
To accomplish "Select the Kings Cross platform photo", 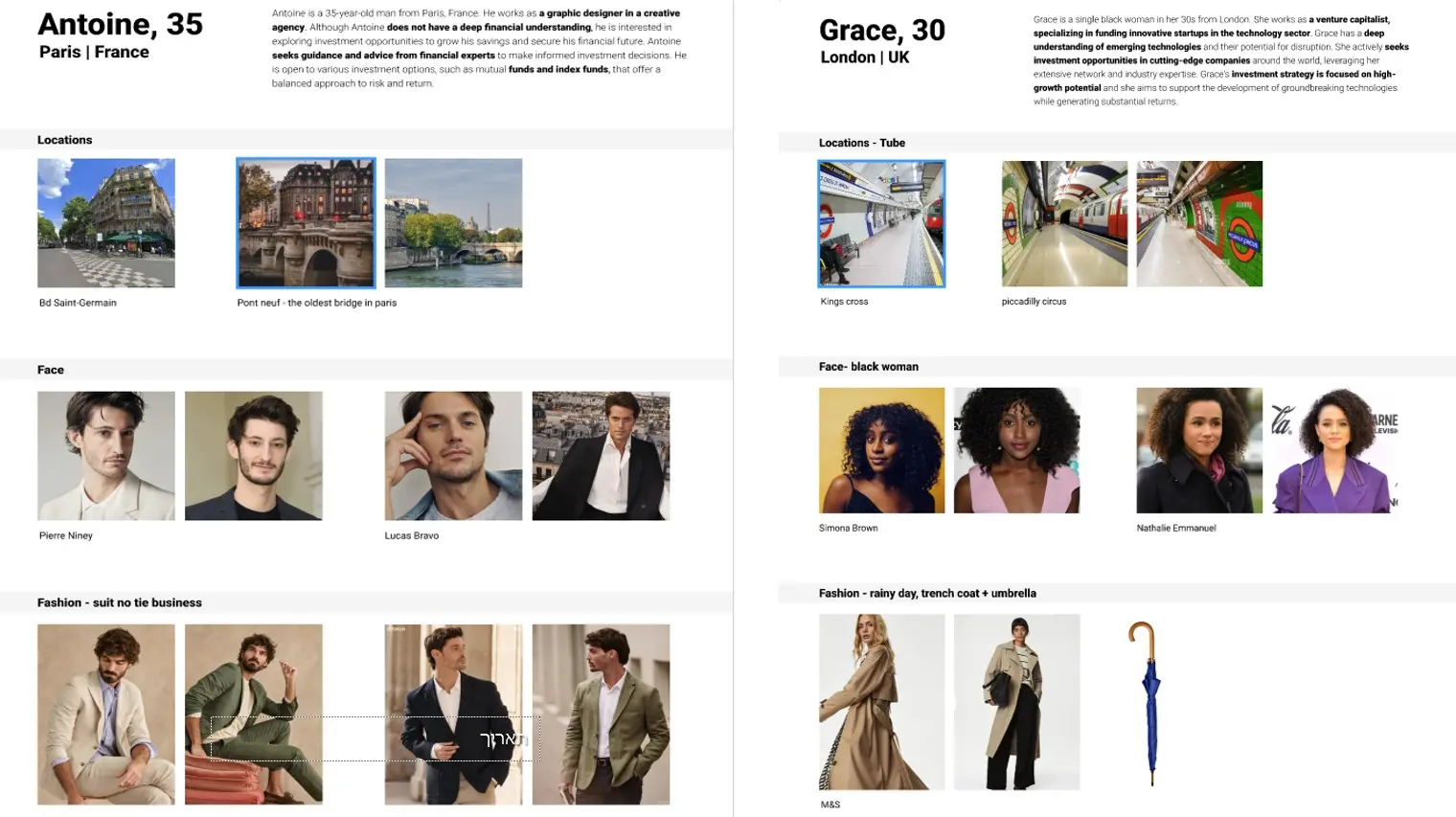I will point(881,224).
